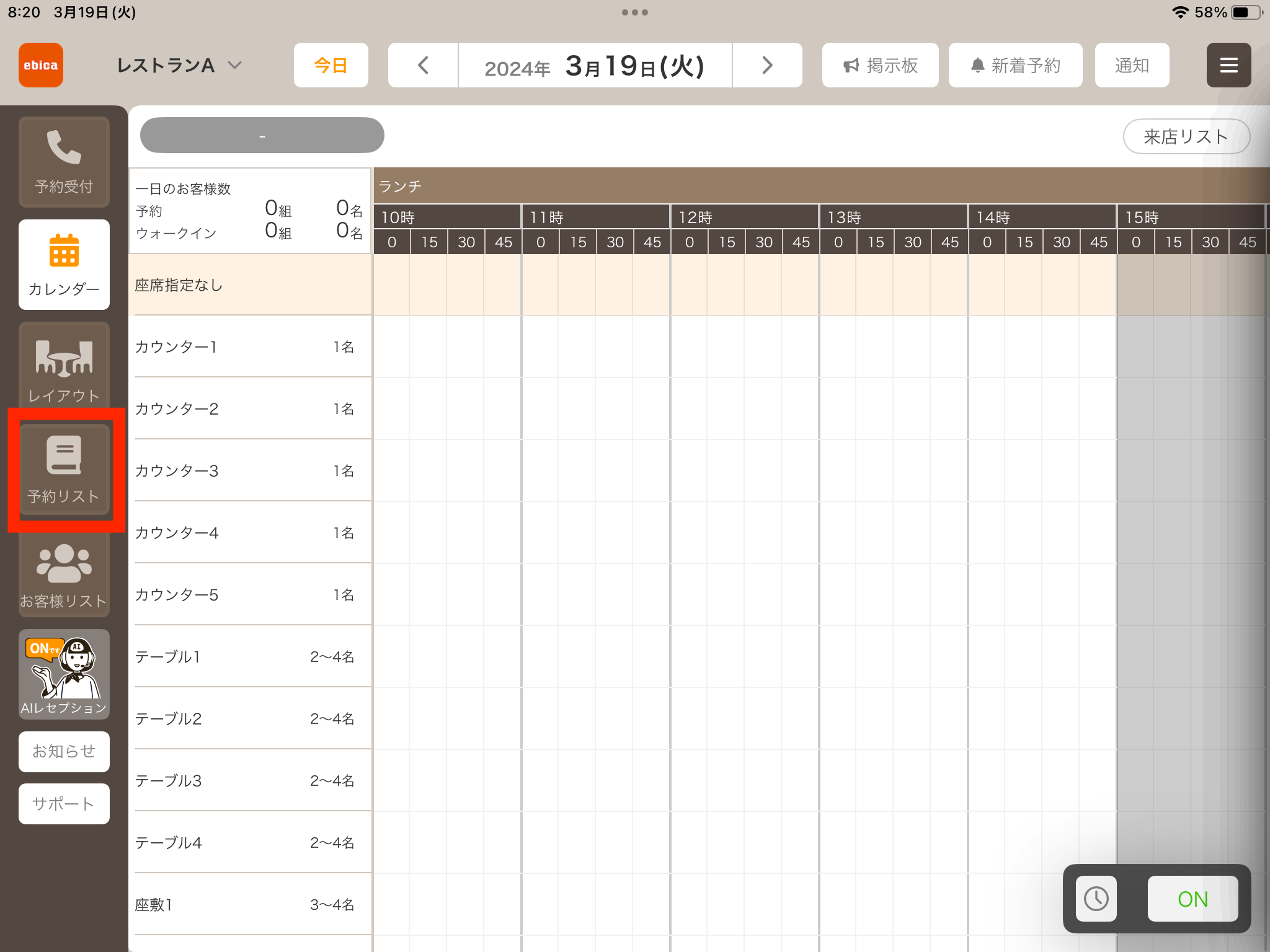Tap テーブル1 cell at 12時 0分
This screenshot has height=952, width=1270.
(689, 656)
